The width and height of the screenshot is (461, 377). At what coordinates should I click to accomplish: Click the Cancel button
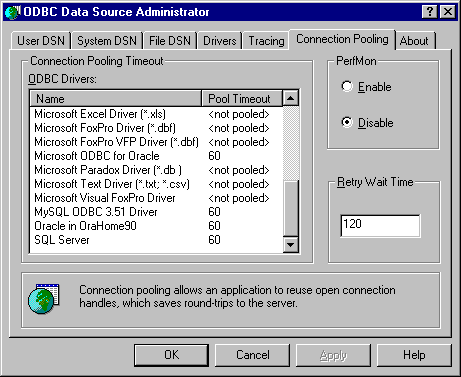pos(253,355)
